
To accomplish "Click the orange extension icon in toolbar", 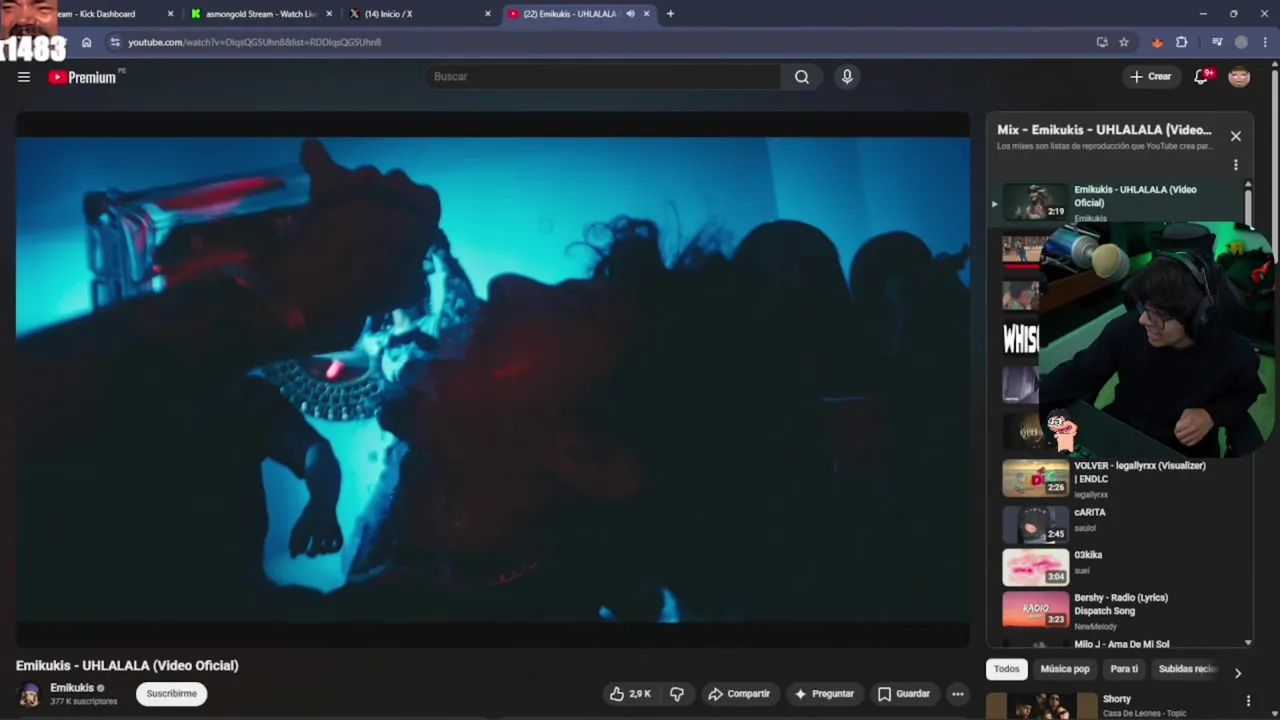I will point(1157,42).
